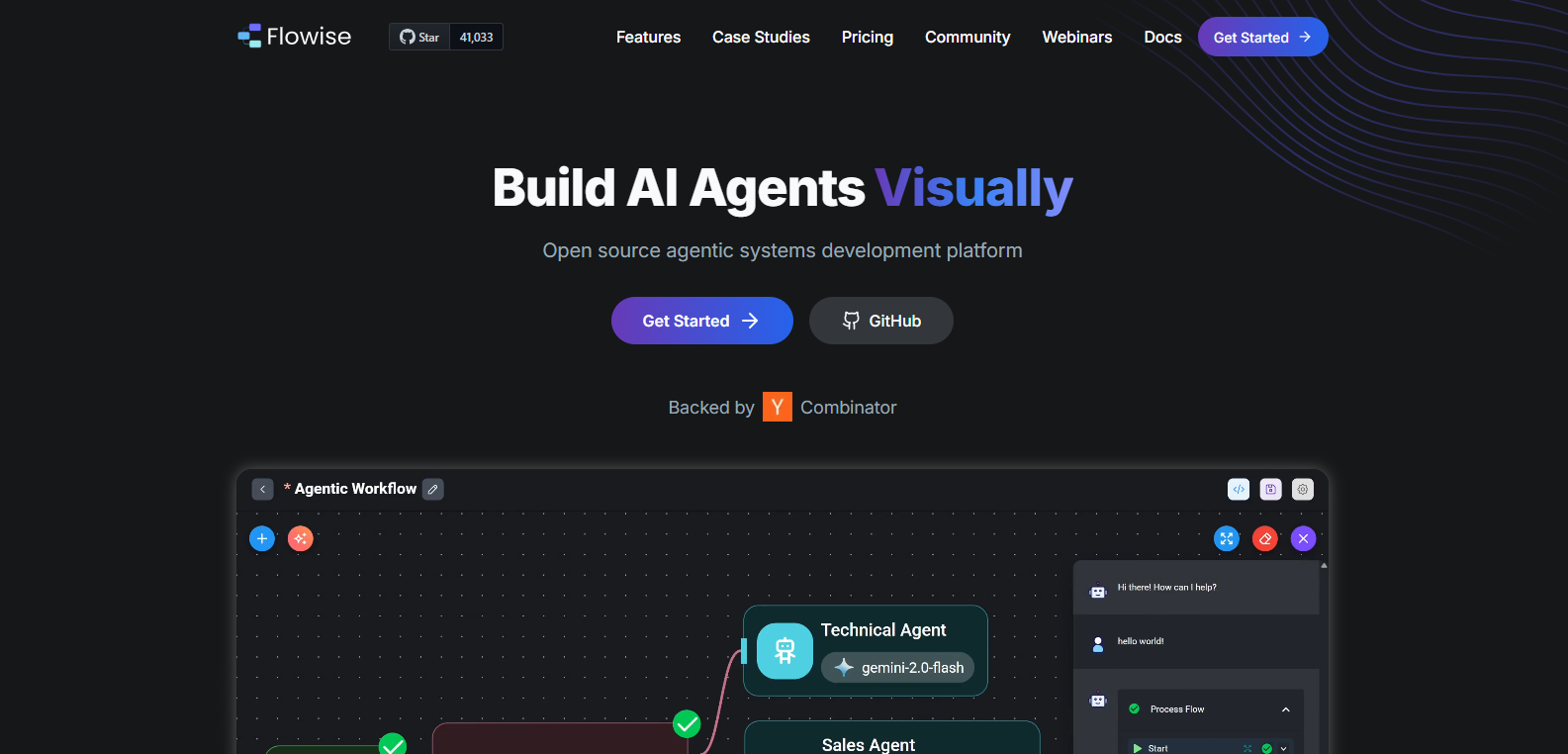1568x754 pixels.
Task: Click the bot avatar beside the greeting message
Action: (x=1098, y=592)
